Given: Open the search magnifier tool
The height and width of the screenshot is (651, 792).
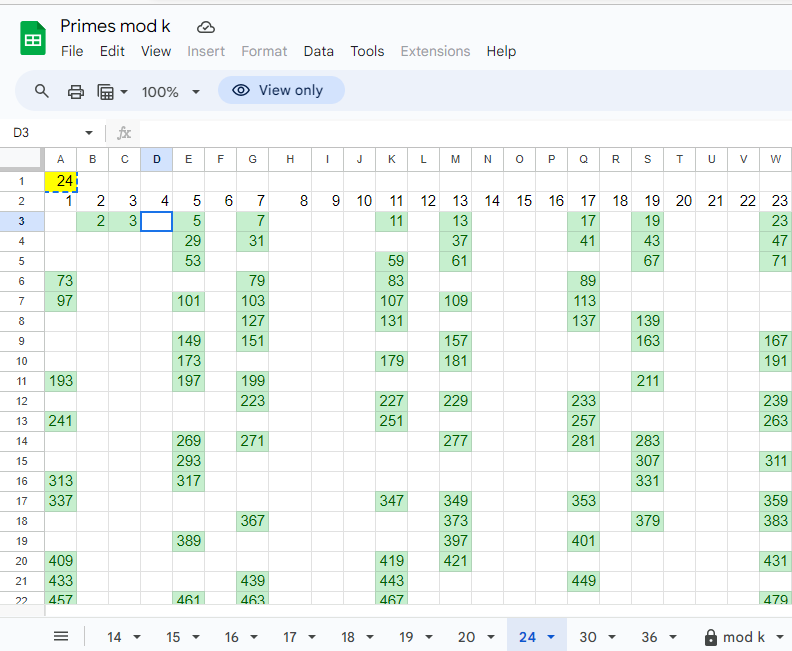Looking at the screenshot, I should click(41, 91).
